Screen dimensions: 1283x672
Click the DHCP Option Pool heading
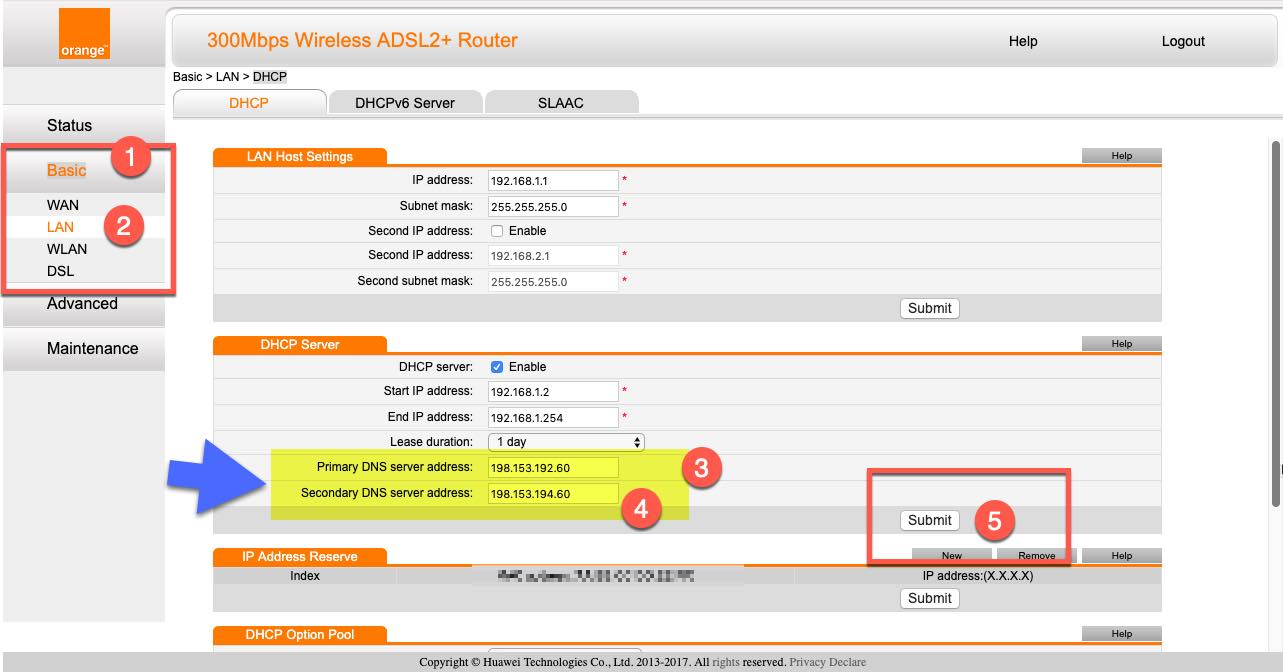tap(300, 634)
